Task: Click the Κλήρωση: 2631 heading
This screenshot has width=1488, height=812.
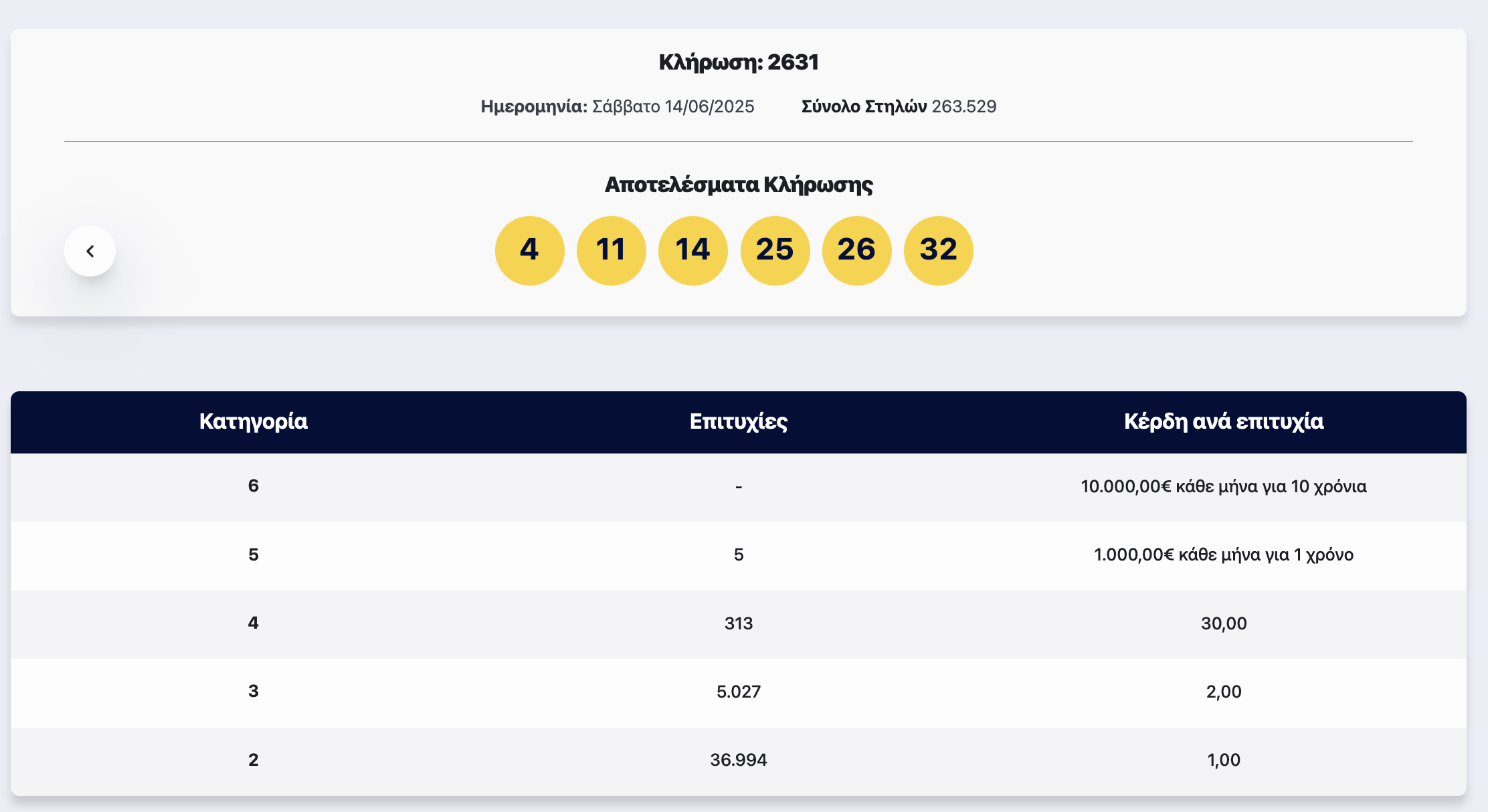Action: pos(739,62)
